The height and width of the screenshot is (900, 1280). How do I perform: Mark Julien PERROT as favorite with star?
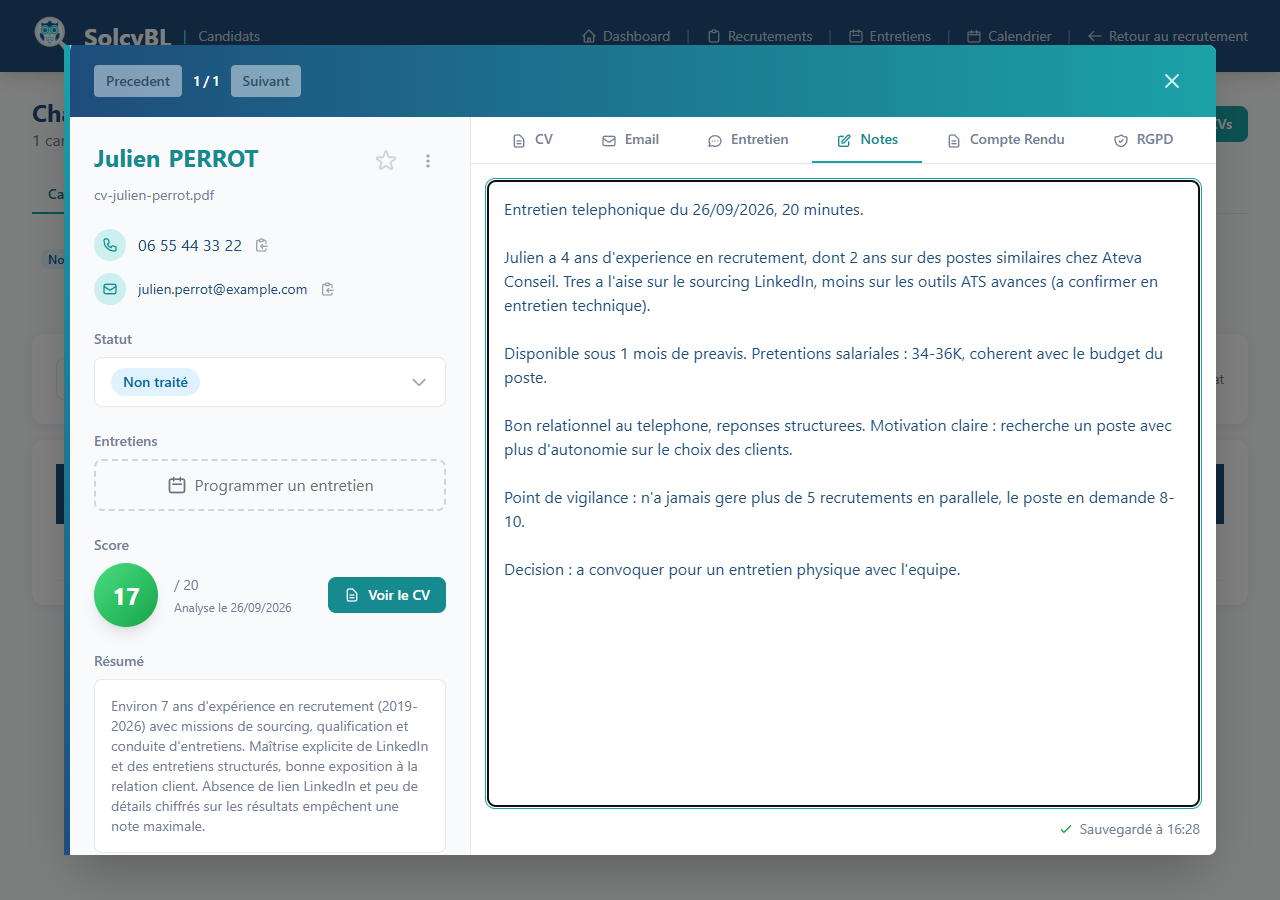click(x=386, y=160)
